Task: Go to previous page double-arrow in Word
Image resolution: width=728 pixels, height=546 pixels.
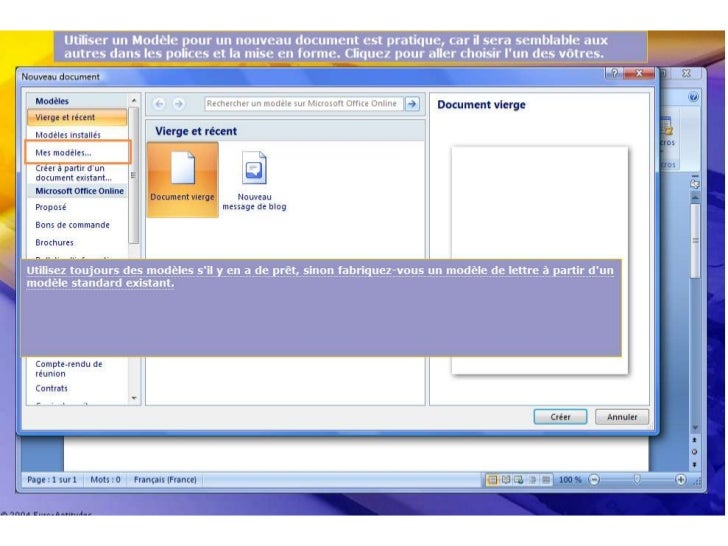Action: (695, 440)
